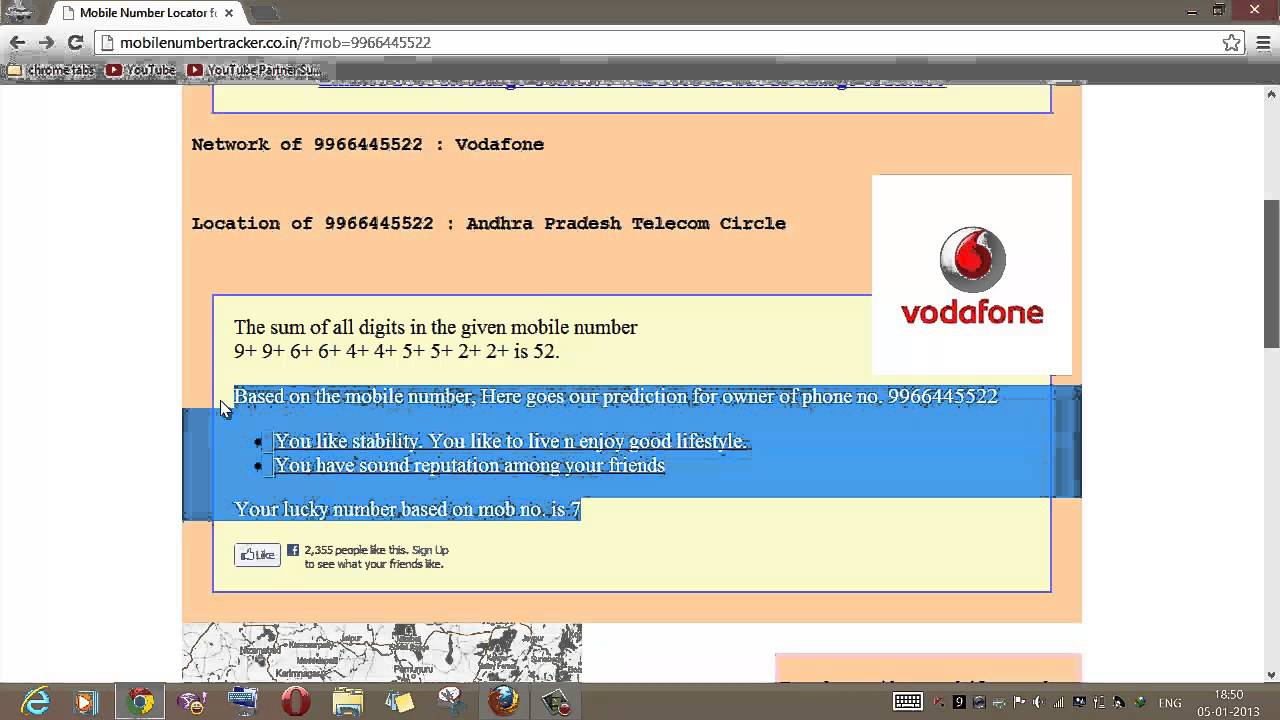Image resolution: width=1280 pixels, height=720 pixels.
Task: Open YouTube bookmark
Action: tap(141, 70)
